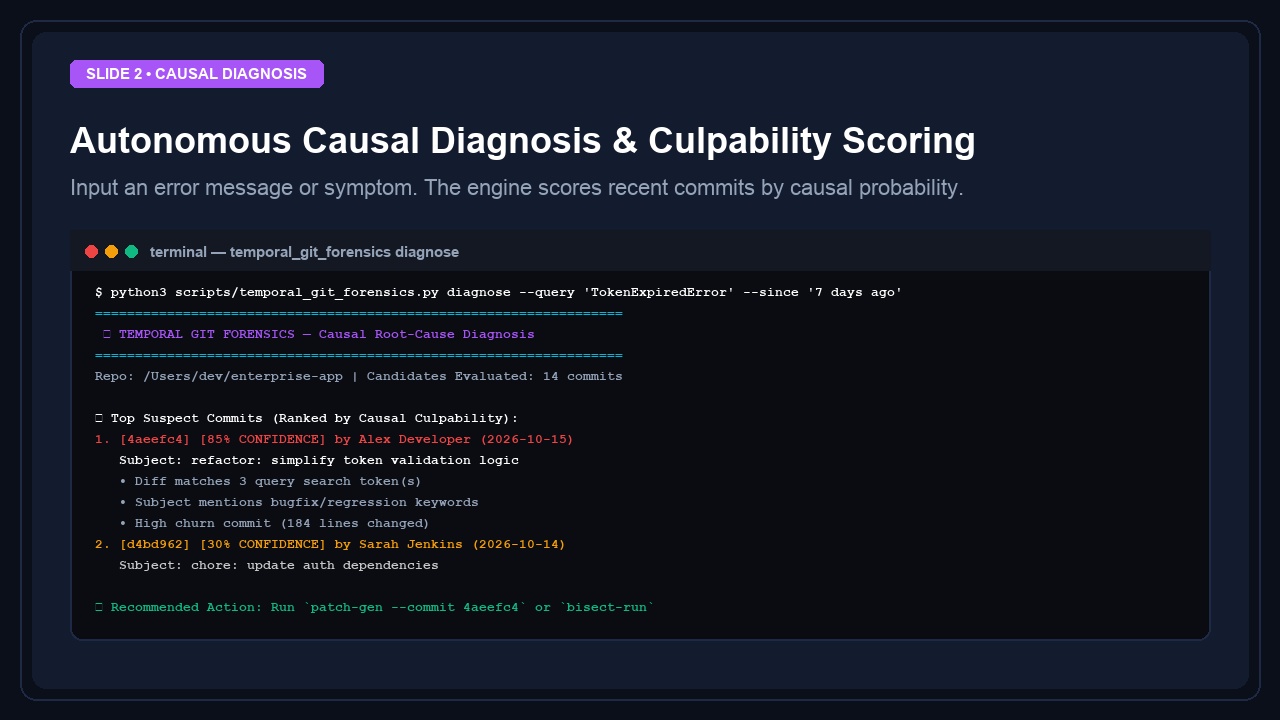
Task: Click the commit line for 4aeefc4 by Alex Developer
Action: pos(334,439)
